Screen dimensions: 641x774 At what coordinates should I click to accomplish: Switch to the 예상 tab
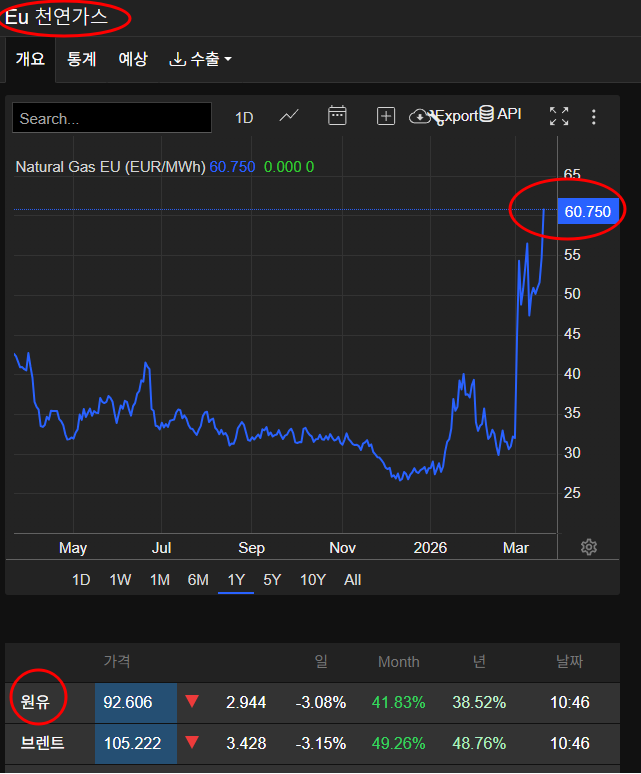tap(133, 59)
